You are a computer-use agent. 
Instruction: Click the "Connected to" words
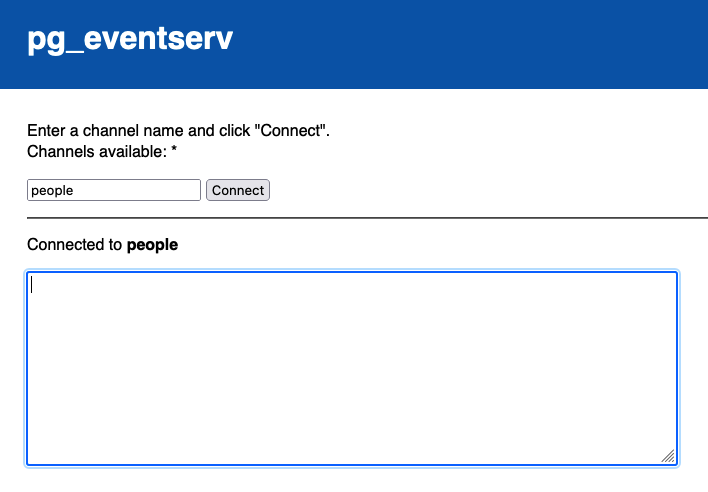(75, 245)
